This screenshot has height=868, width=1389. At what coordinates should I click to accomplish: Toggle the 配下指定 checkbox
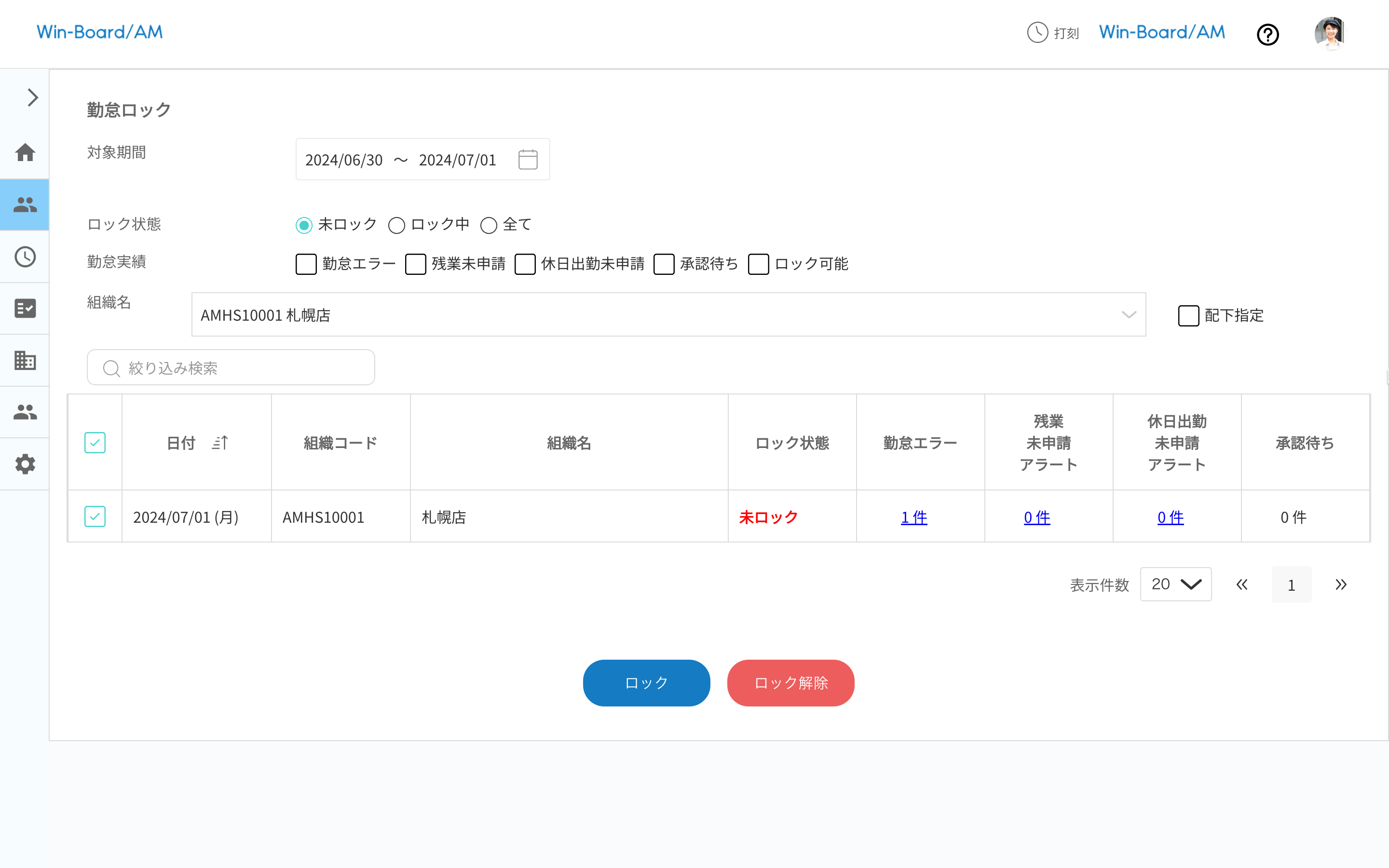tap(1188, 316)
